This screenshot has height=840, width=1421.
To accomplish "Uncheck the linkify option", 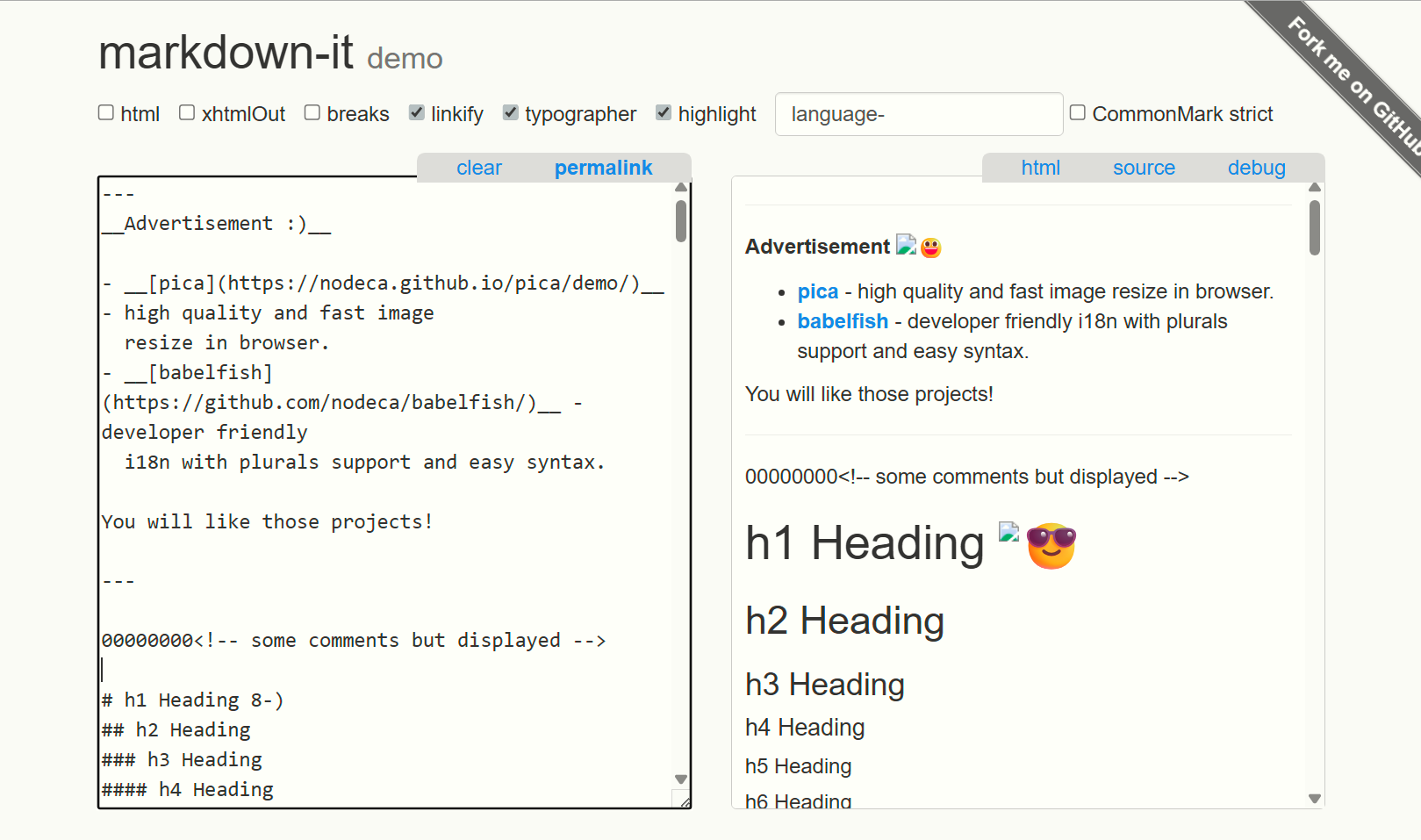I will coord(417,112).
